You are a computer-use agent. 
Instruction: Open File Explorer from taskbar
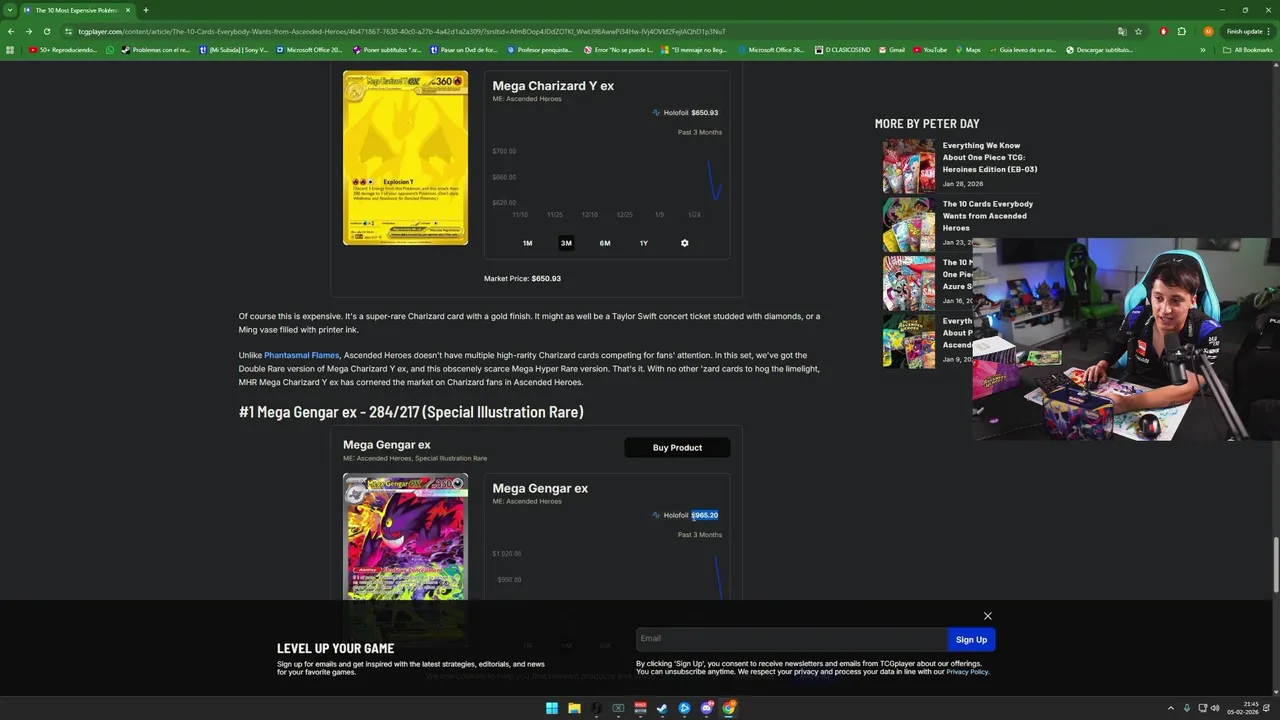[574, 708]
